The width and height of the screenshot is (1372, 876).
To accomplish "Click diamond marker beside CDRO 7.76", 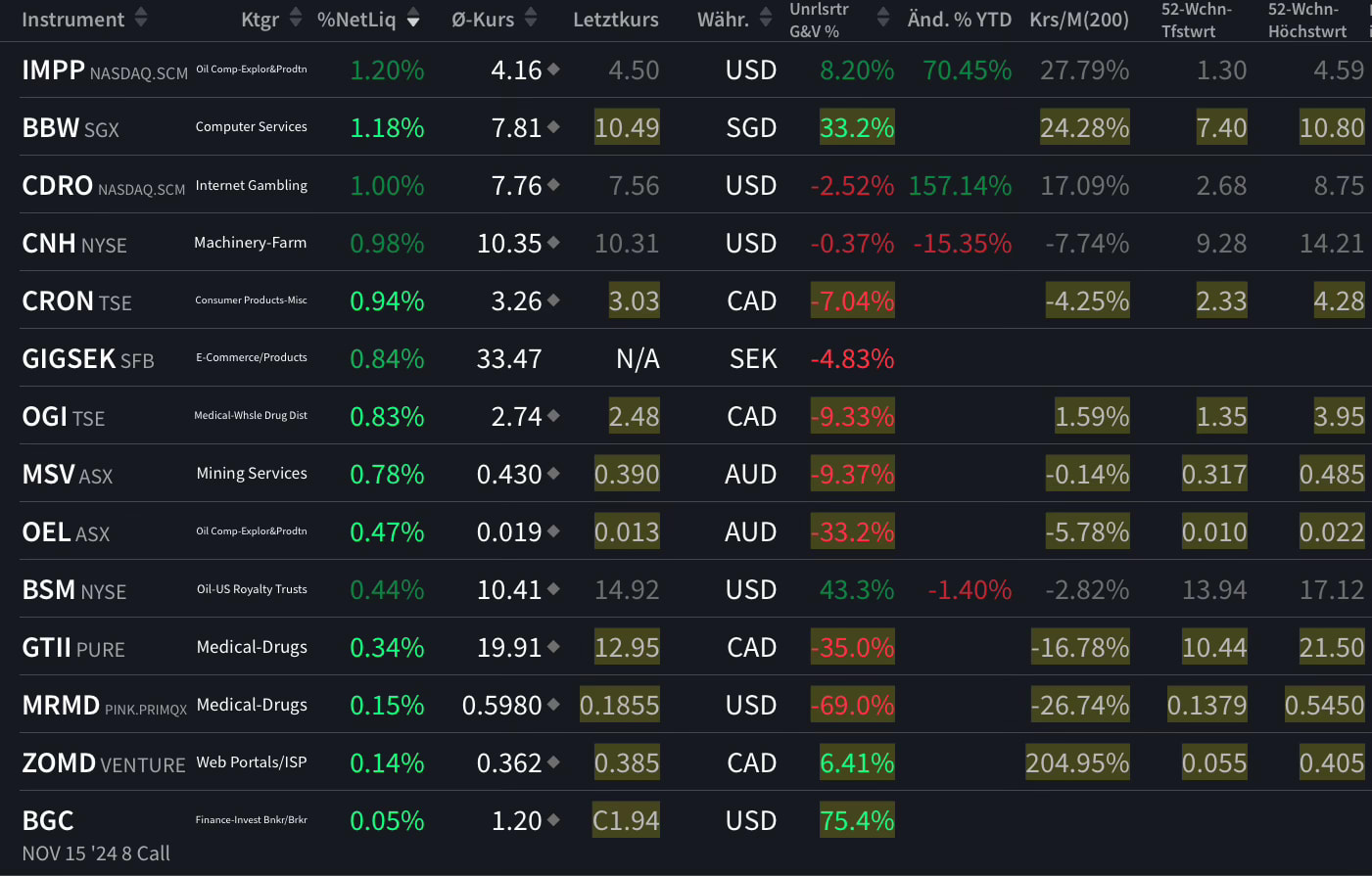I will click(x=553, y=185).
